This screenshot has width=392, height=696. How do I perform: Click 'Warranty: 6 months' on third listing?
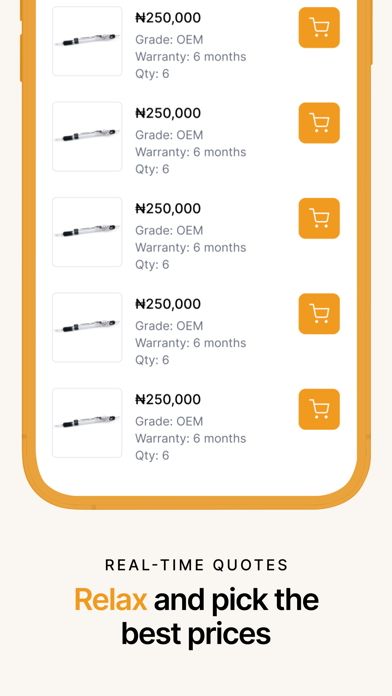coord(190,248)
